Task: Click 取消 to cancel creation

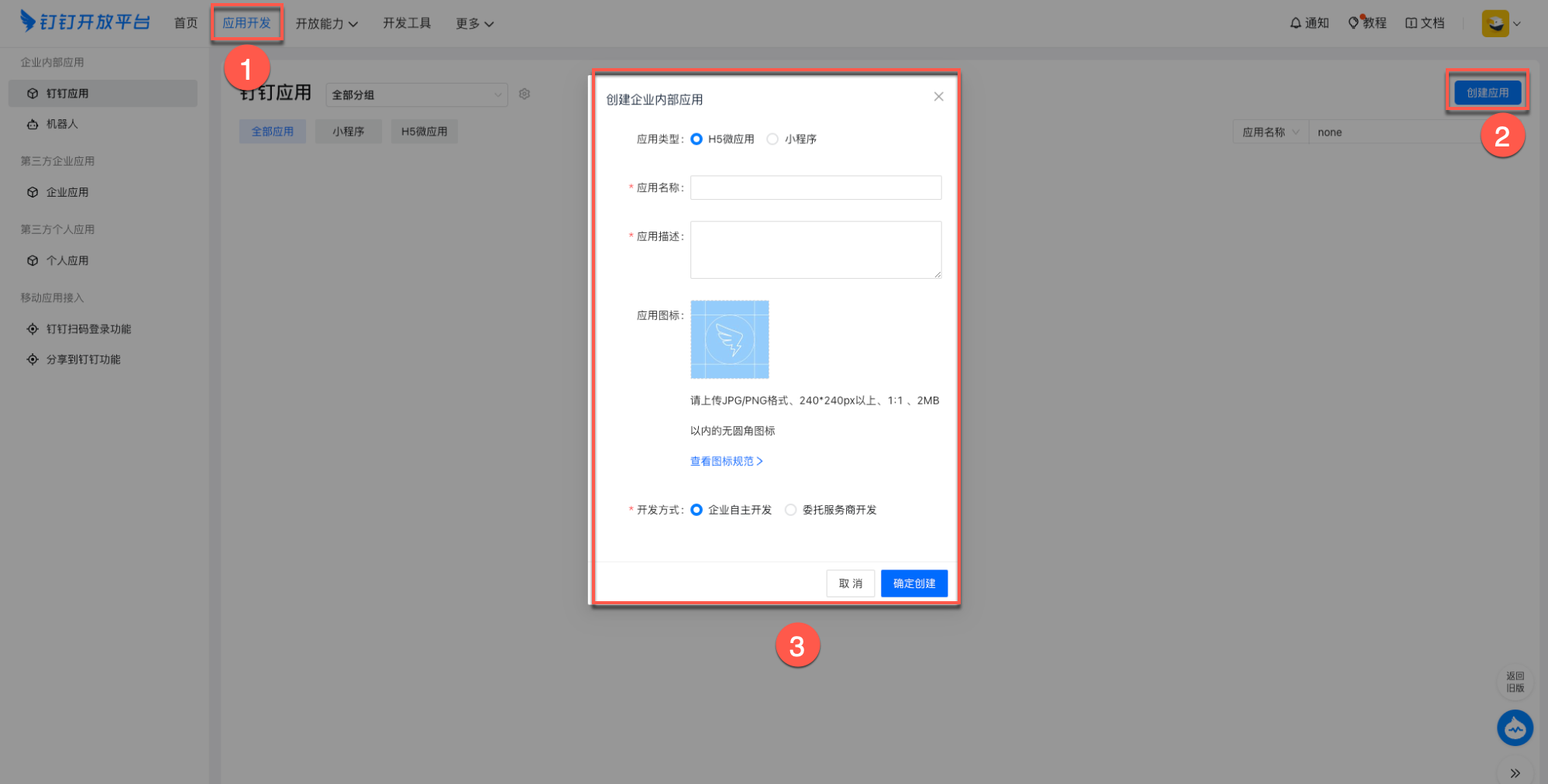Action: [851, 583]
